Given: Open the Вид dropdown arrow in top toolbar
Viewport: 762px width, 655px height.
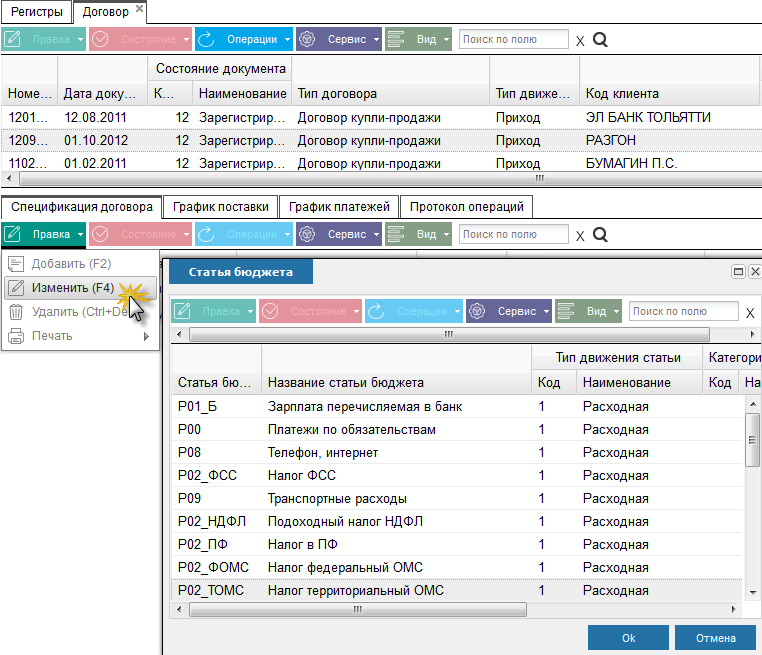Looking at the screenshot, I should coord(446,39).
